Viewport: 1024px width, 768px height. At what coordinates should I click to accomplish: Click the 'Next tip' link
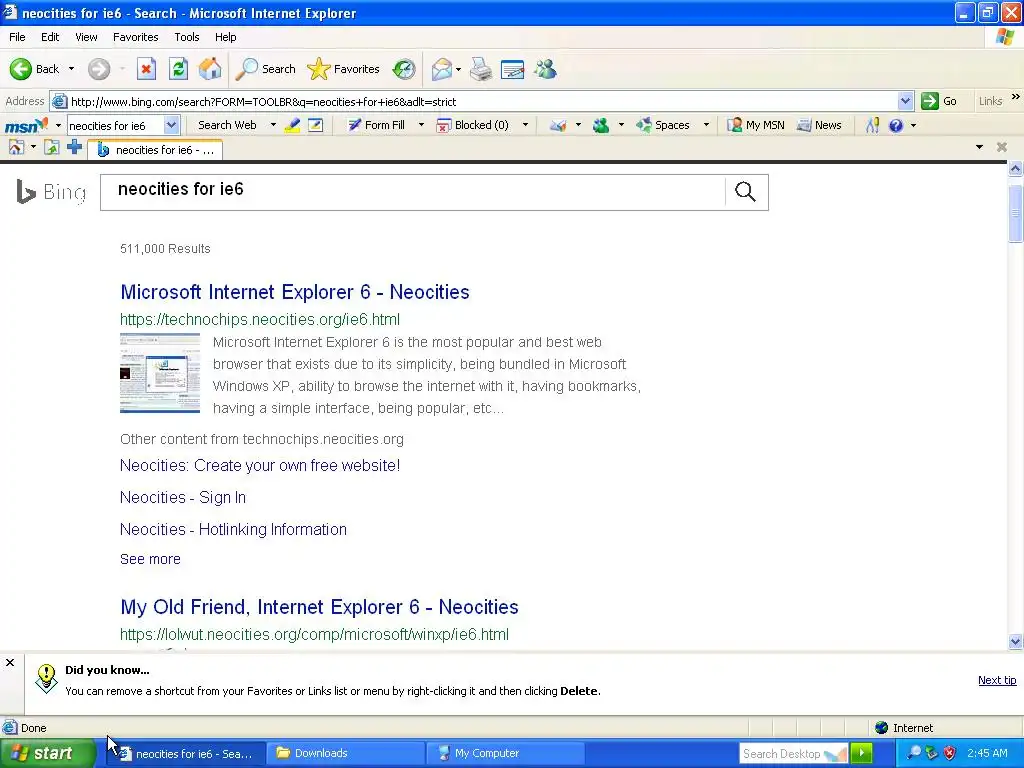[997, 680]
